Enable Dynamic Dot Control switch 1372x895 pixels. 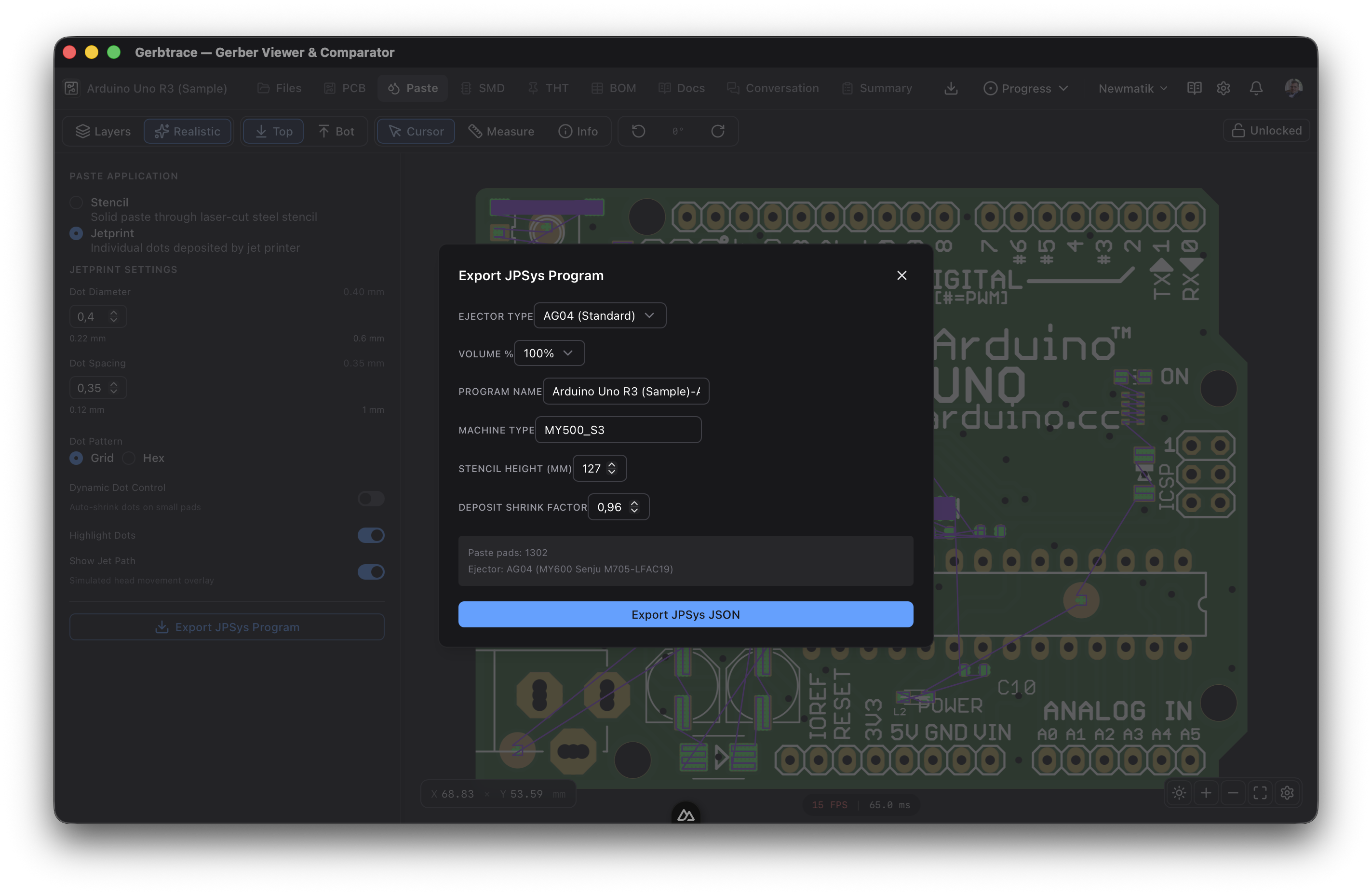point(371,498)
